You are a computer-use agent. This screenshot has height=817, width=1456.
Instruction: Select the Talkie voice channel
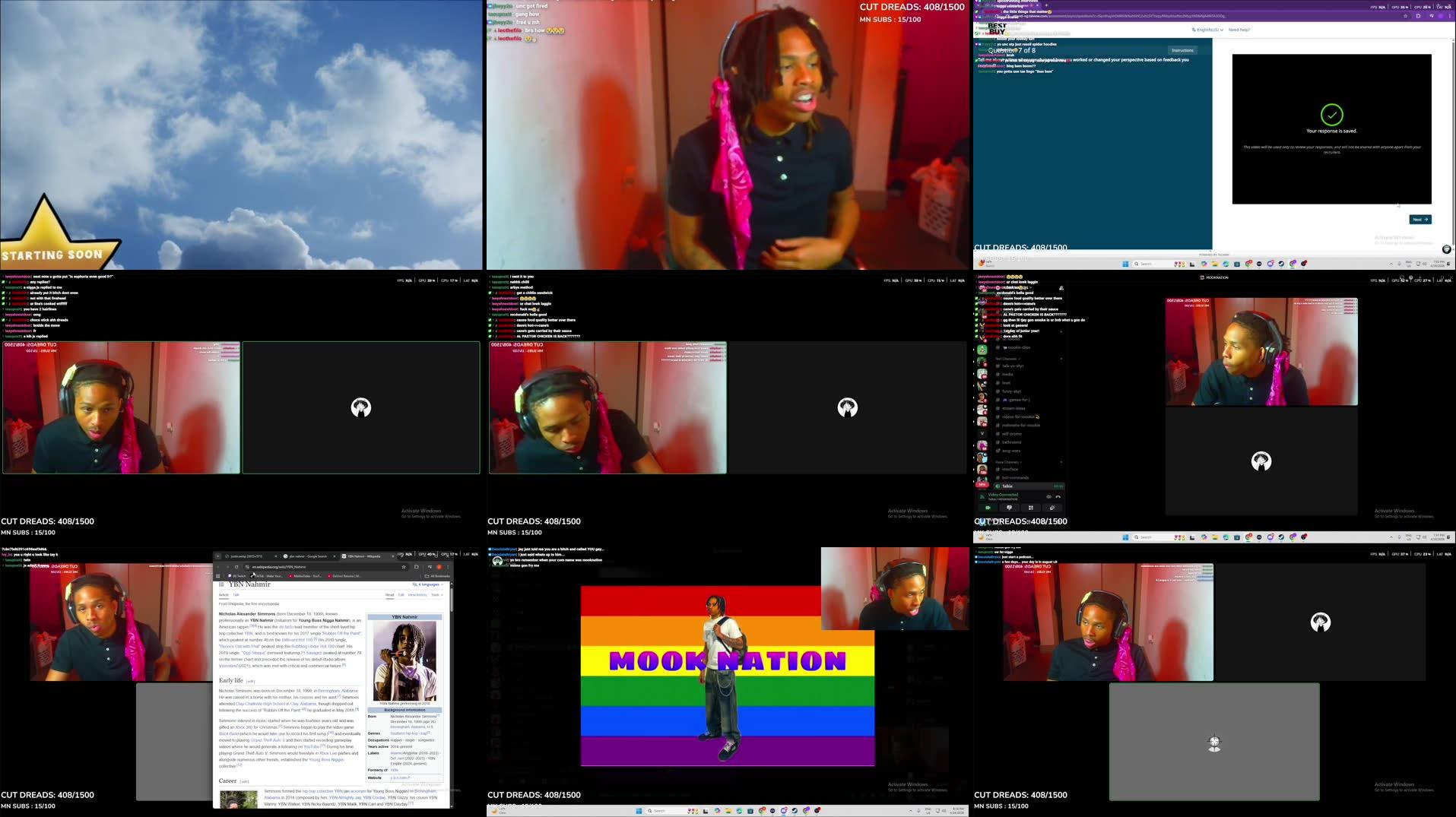pos(1007,486)
